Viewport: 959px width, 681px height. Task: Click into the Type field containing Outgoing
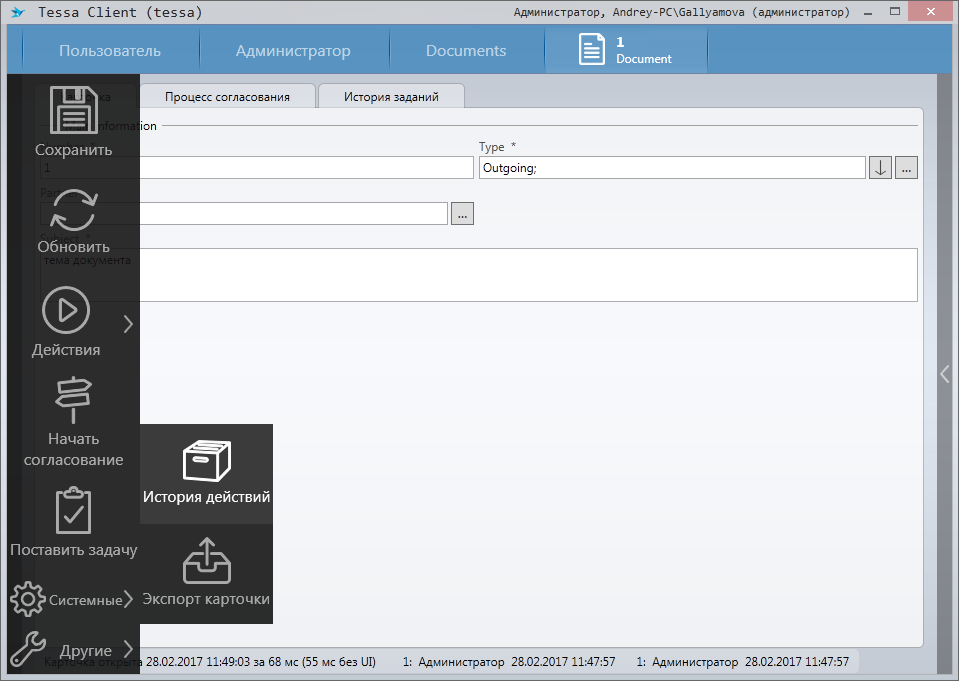[672, 168]
